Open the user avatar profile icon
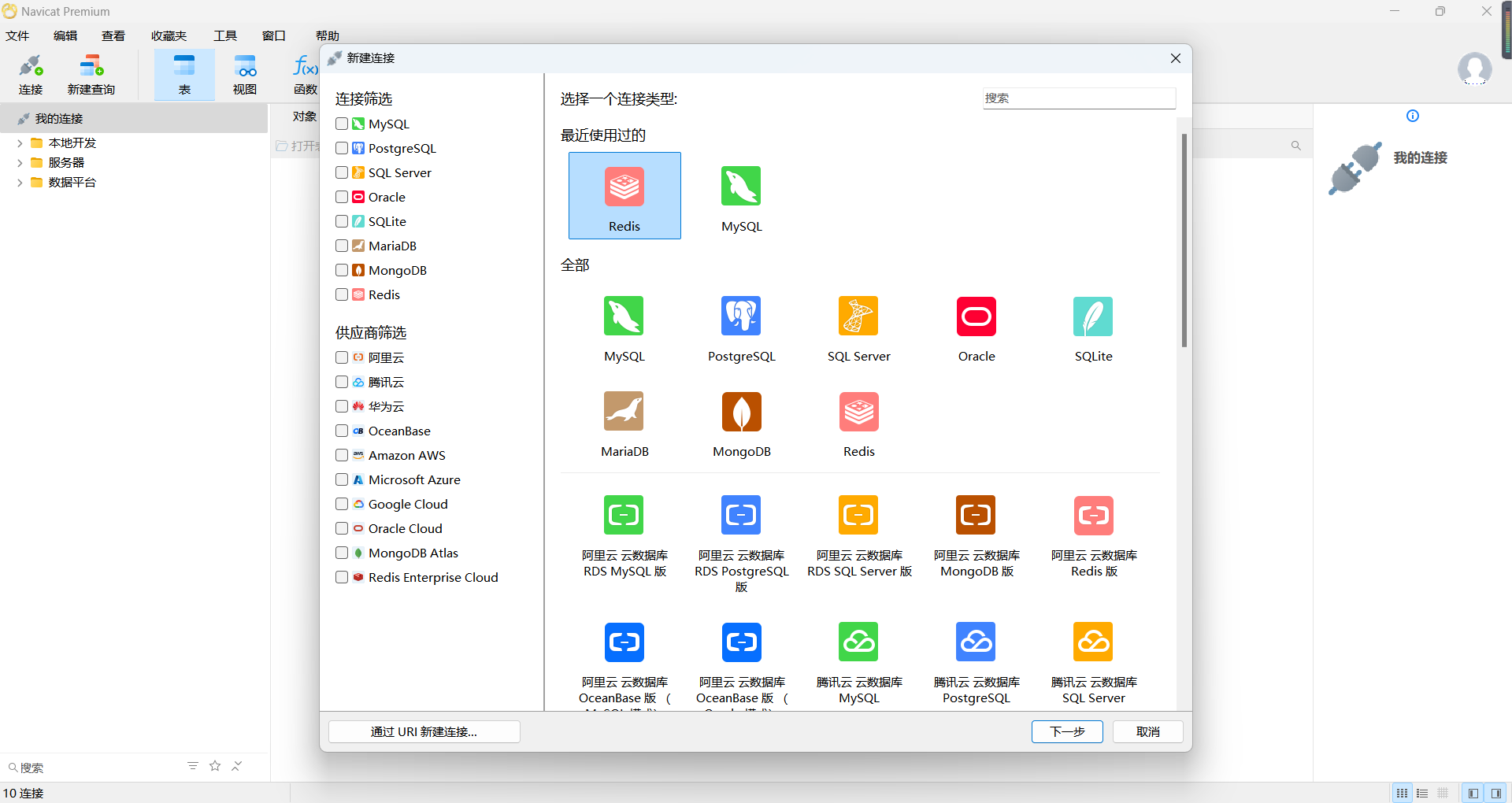Image resolution: width=1512 pixels, height=803 pixels. point(1474,69)
